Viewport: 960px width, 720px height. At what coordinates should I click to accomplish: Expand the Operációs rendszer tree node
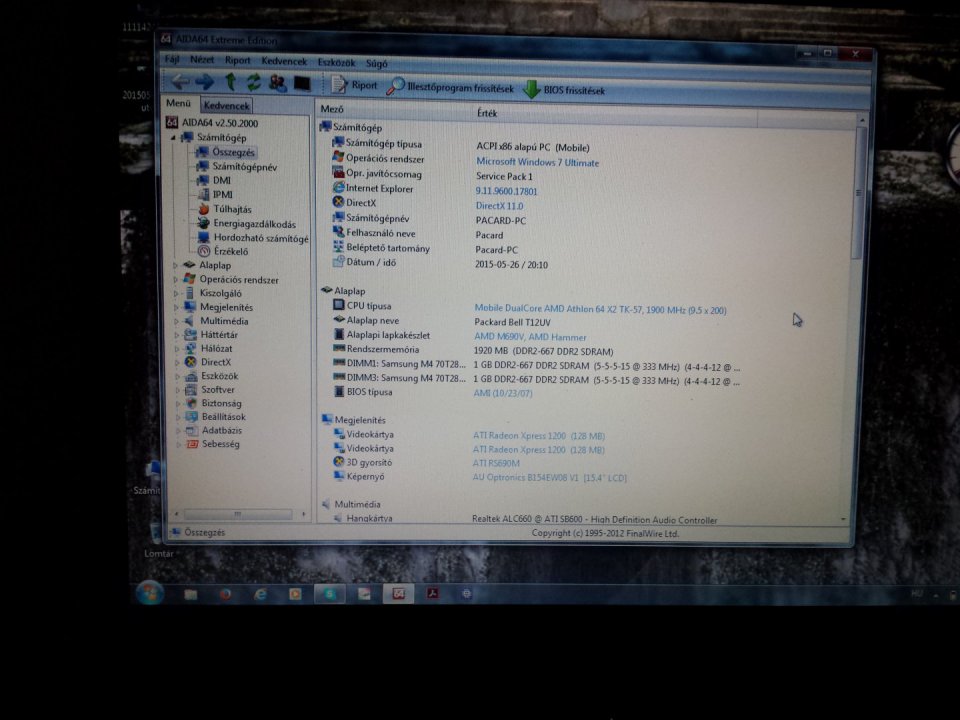[176, 280]
